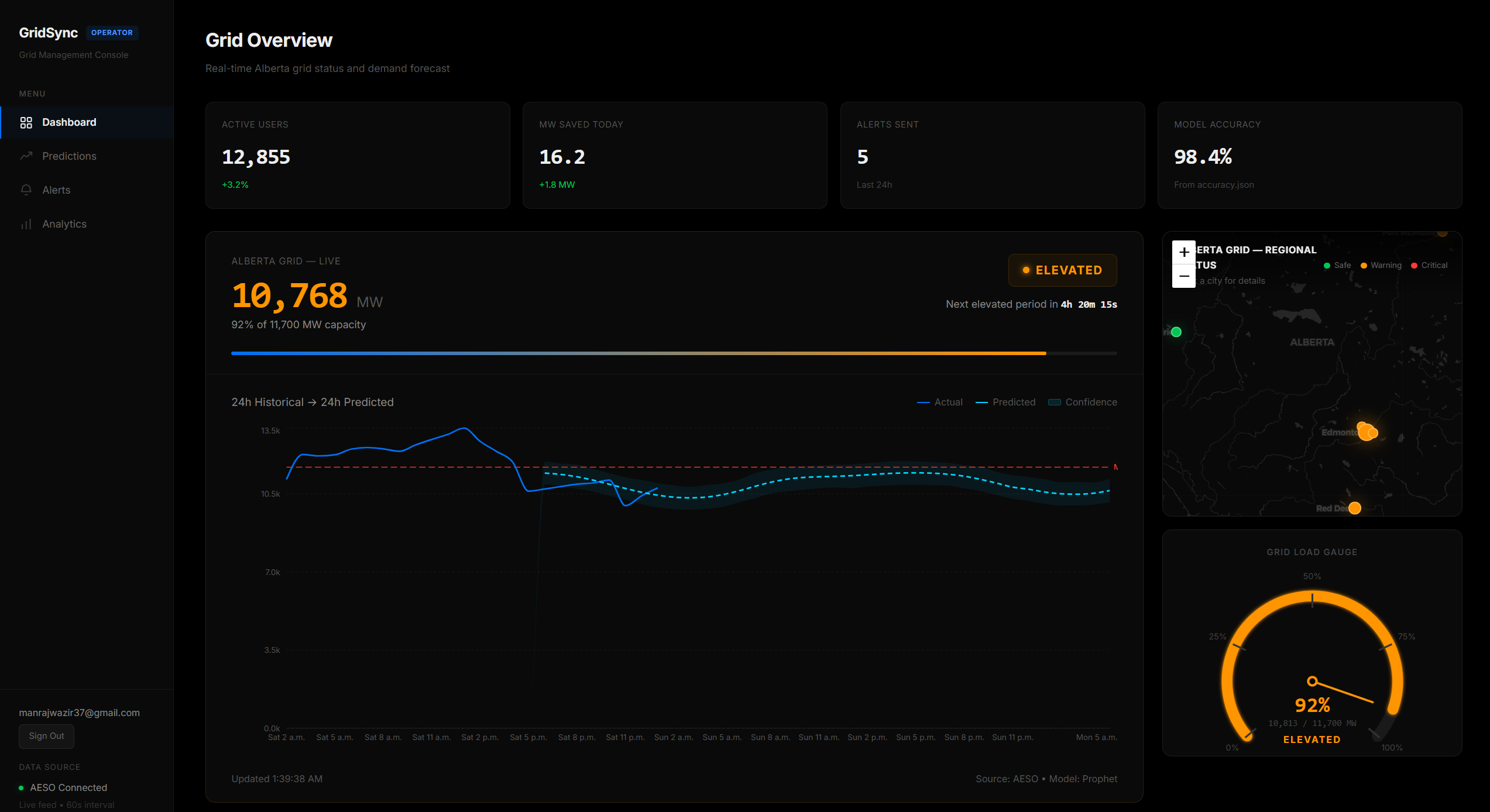Screen dimensions: 1490x812
Task: Click the Dashboard grid icon in sidebar
Action: click(26, 122)
